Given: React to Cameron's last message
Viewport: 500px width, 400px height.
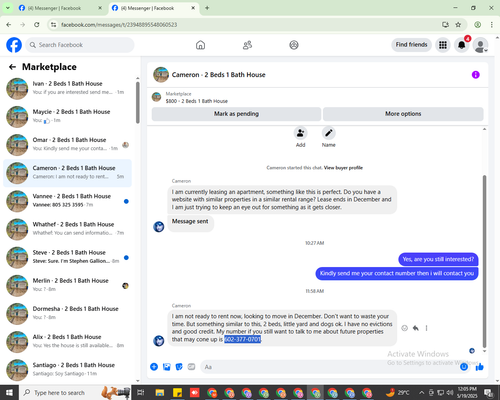Looking at the screenshot, I should (404, 328).
